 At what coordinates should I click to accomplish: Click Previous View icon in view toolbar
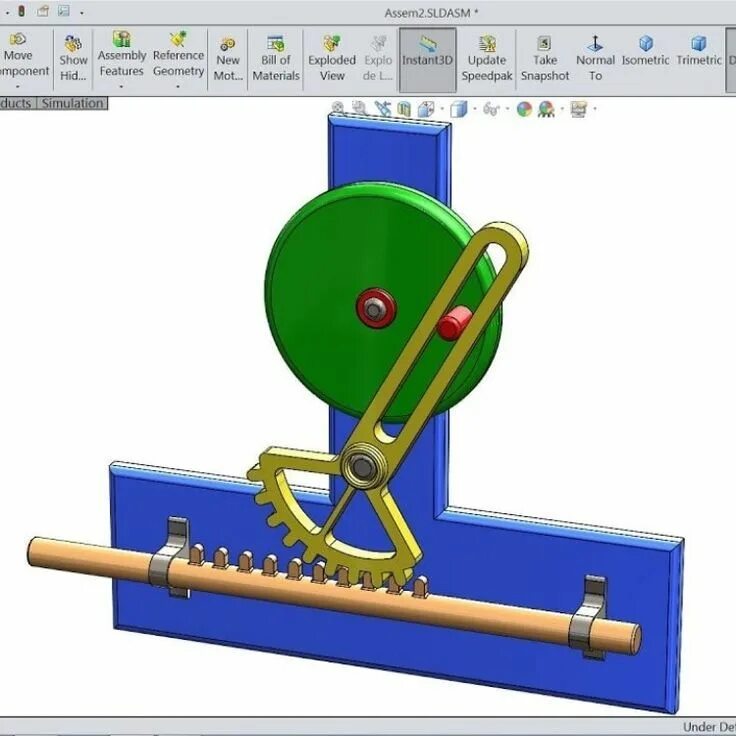pyautogui.click(x=383, y=108)
